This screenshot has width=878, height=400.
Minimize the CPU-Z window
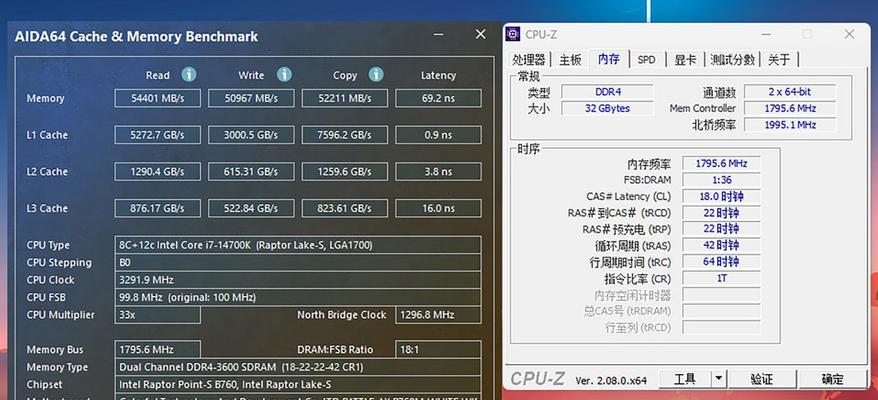point(765,35)
